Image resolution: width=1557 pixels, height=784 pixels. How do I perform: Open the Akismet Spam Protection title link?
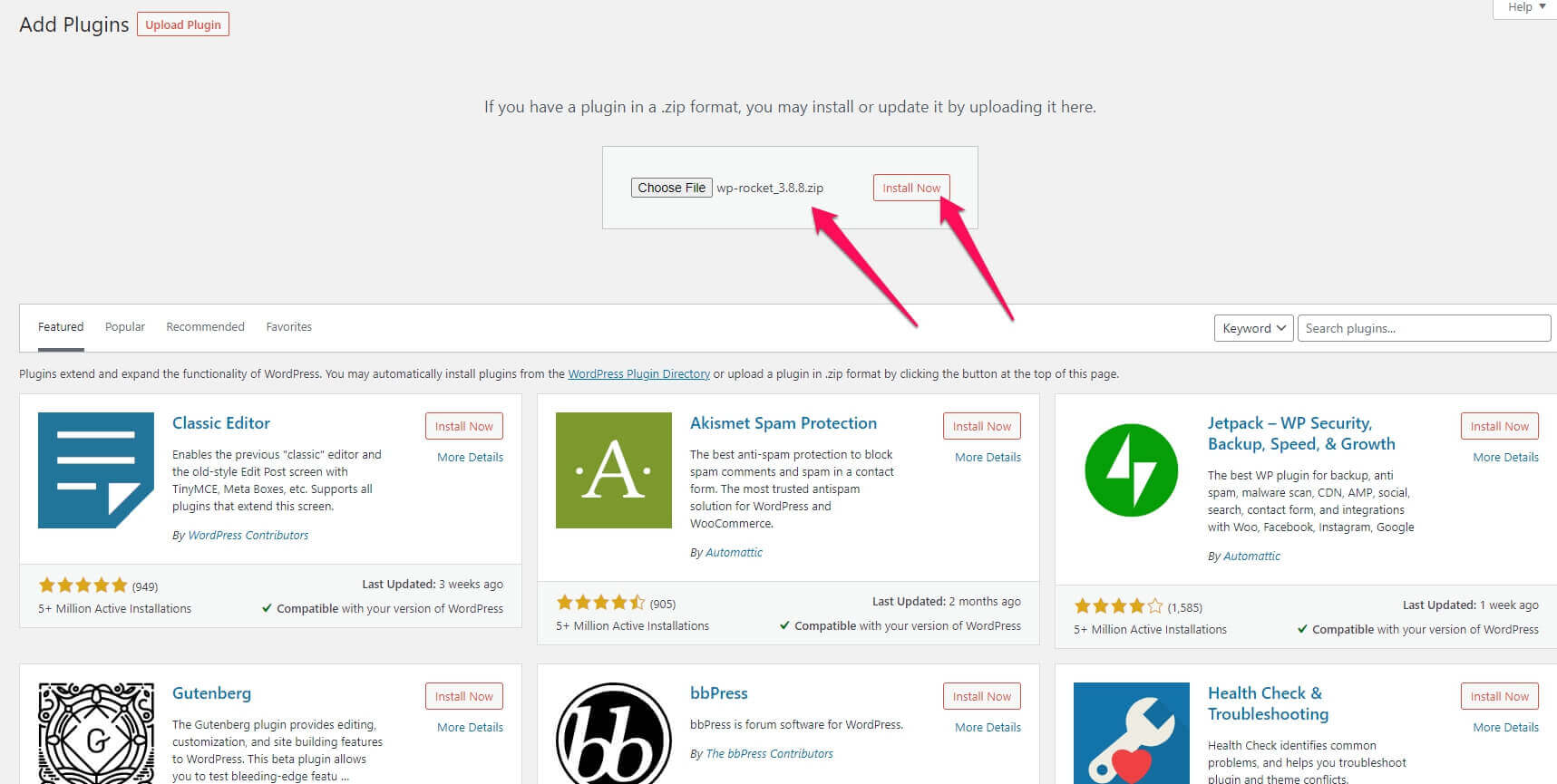click(x=783, y=423)
